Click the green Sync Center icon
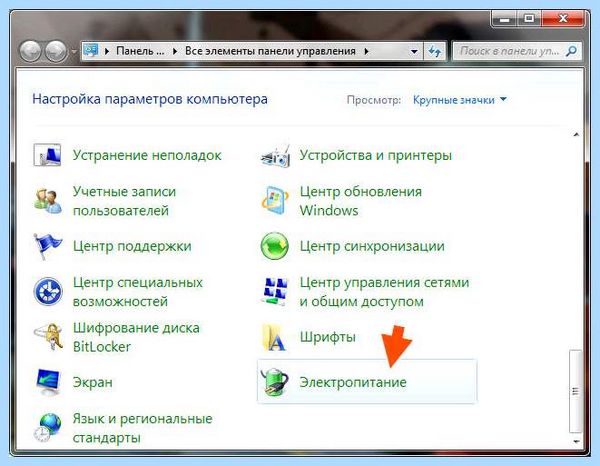This screenshot has height=466, width=600. pyautogui.click(x=274, y=246)
